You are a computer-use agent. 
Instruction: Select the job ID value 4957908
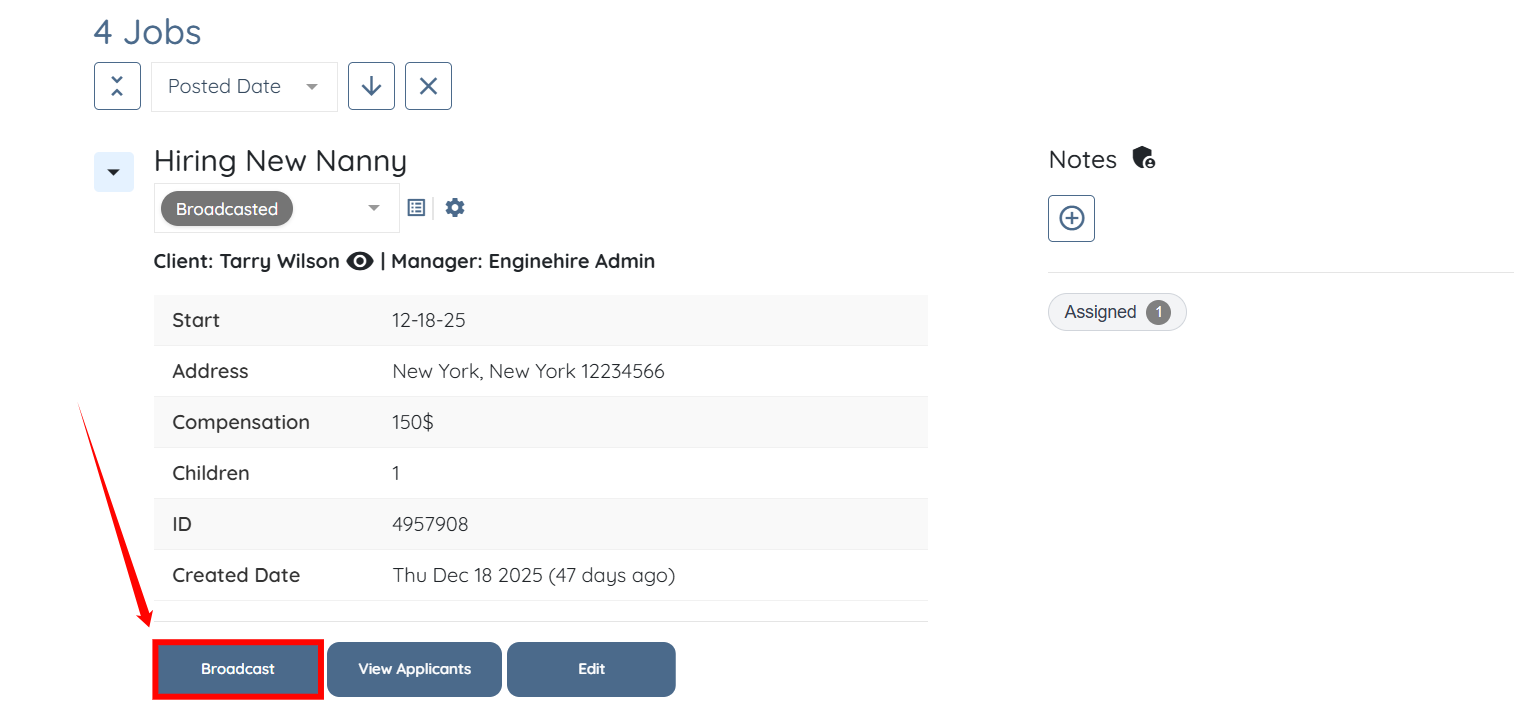[x=430, y=524]
